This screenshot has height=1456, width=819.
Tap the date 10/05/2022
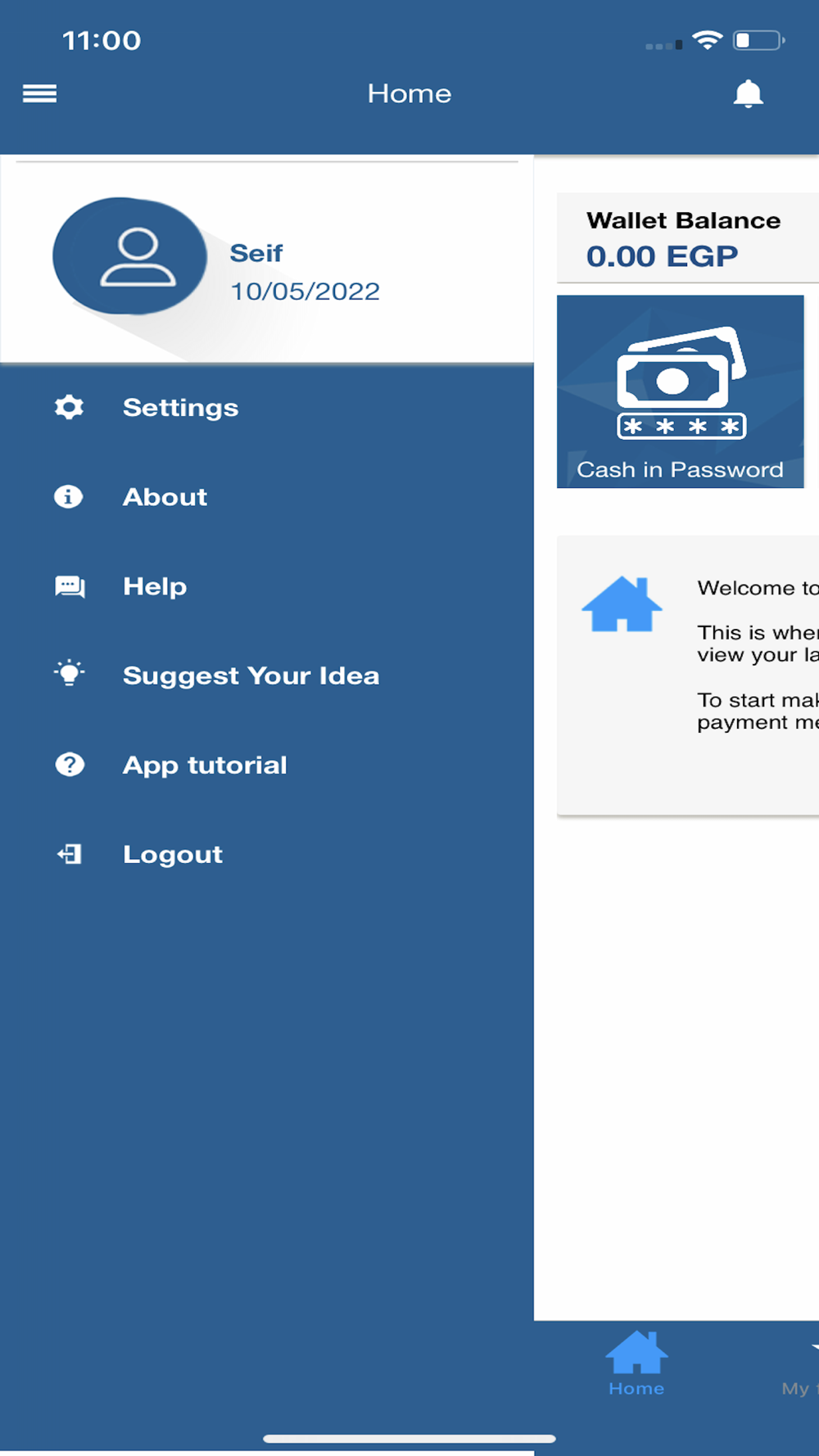tap(305, 292)
